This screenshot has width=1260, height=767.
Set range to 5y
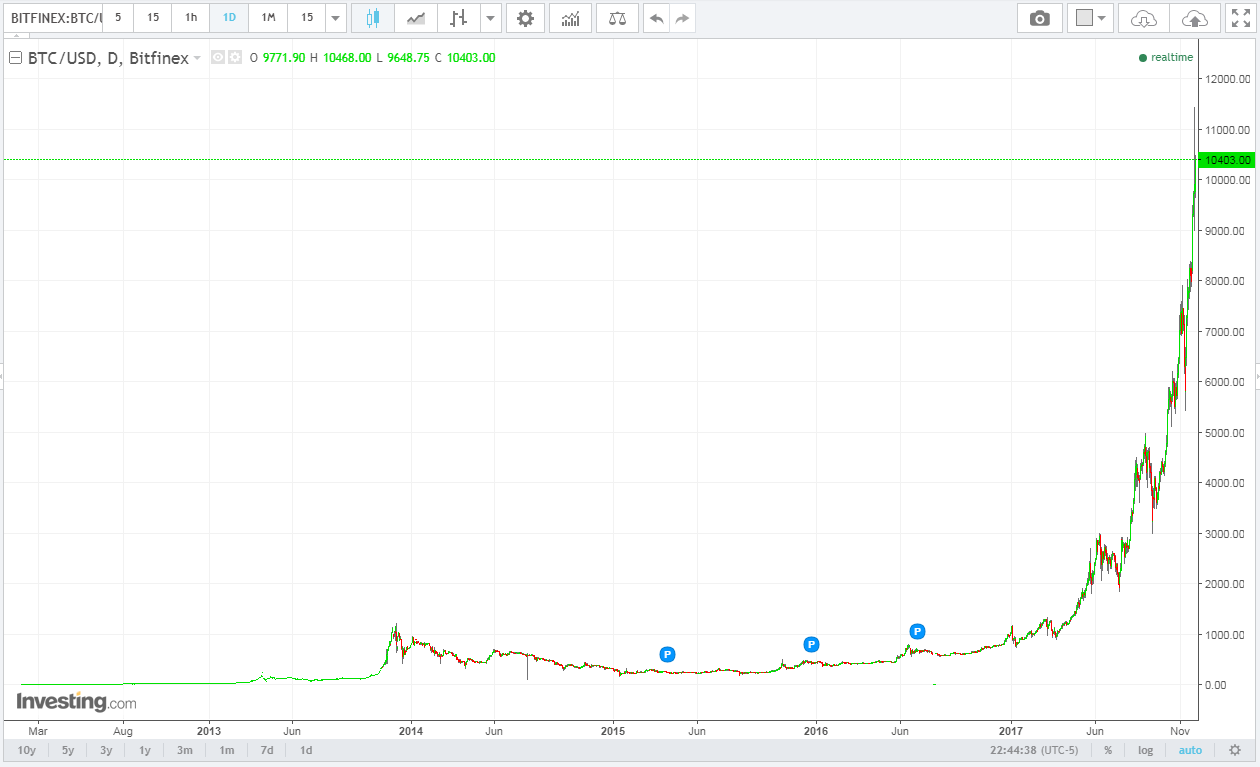click(x=68, y=750)
